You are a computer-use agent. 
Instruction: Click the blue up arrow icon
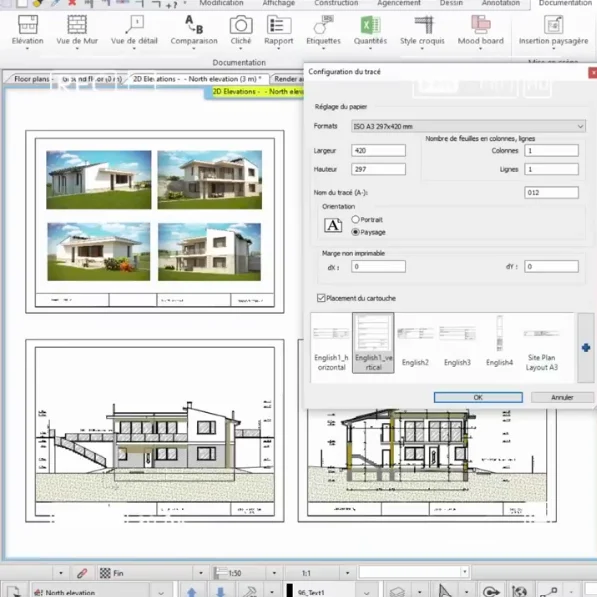coord(192,592)
